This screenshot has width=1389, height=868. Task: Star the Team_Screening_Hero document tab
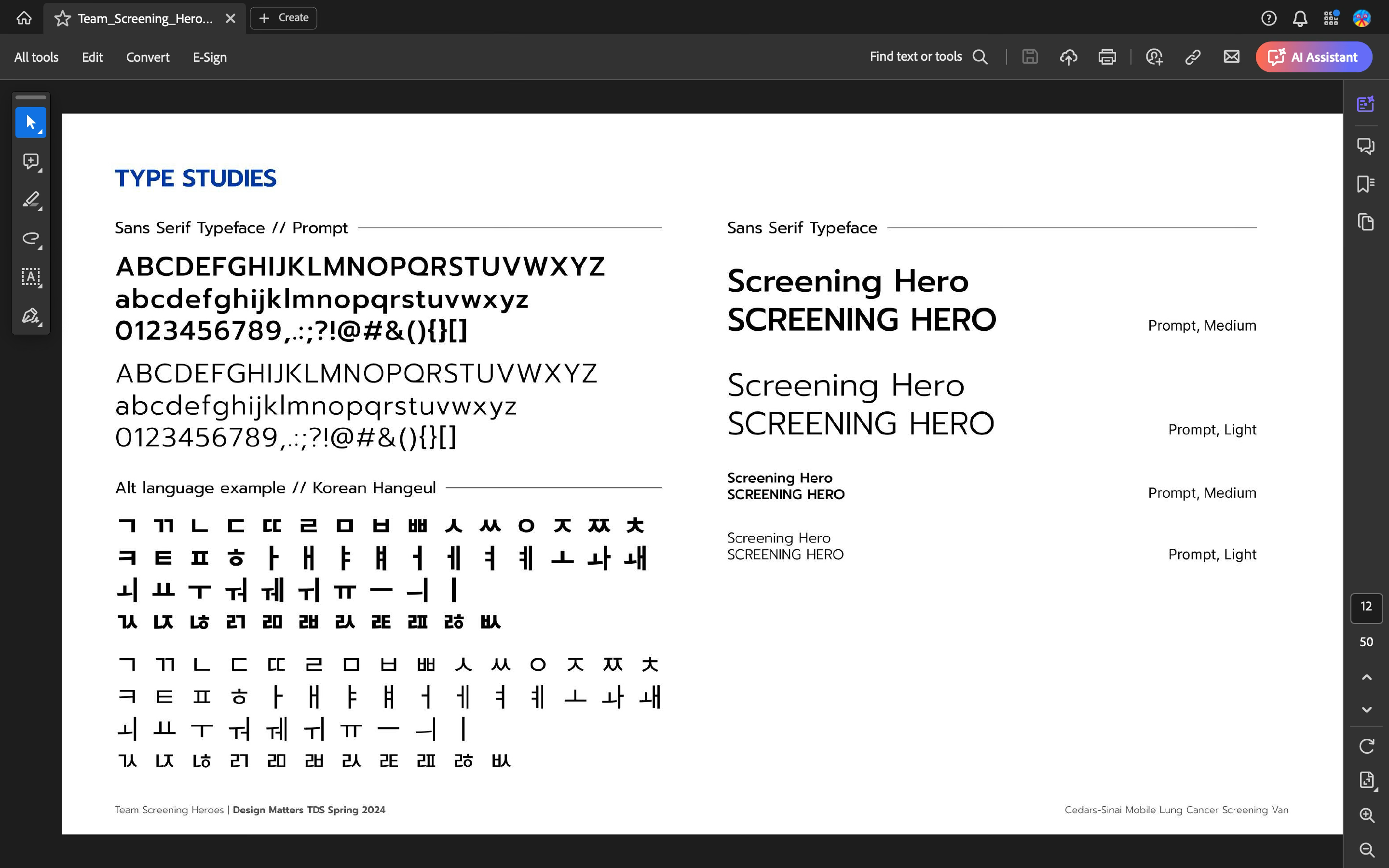pos(62,18)
